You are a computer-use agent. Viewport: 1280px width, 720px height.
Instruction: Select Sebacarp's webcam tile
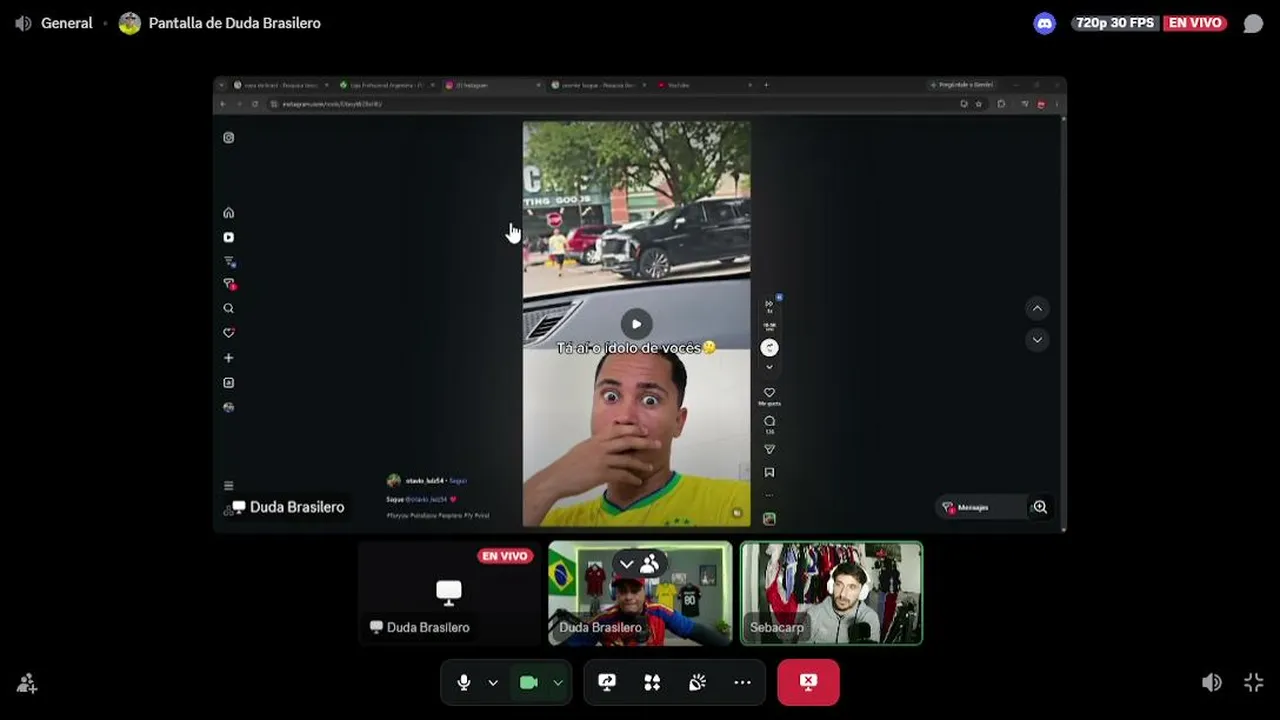pos(831,593)
